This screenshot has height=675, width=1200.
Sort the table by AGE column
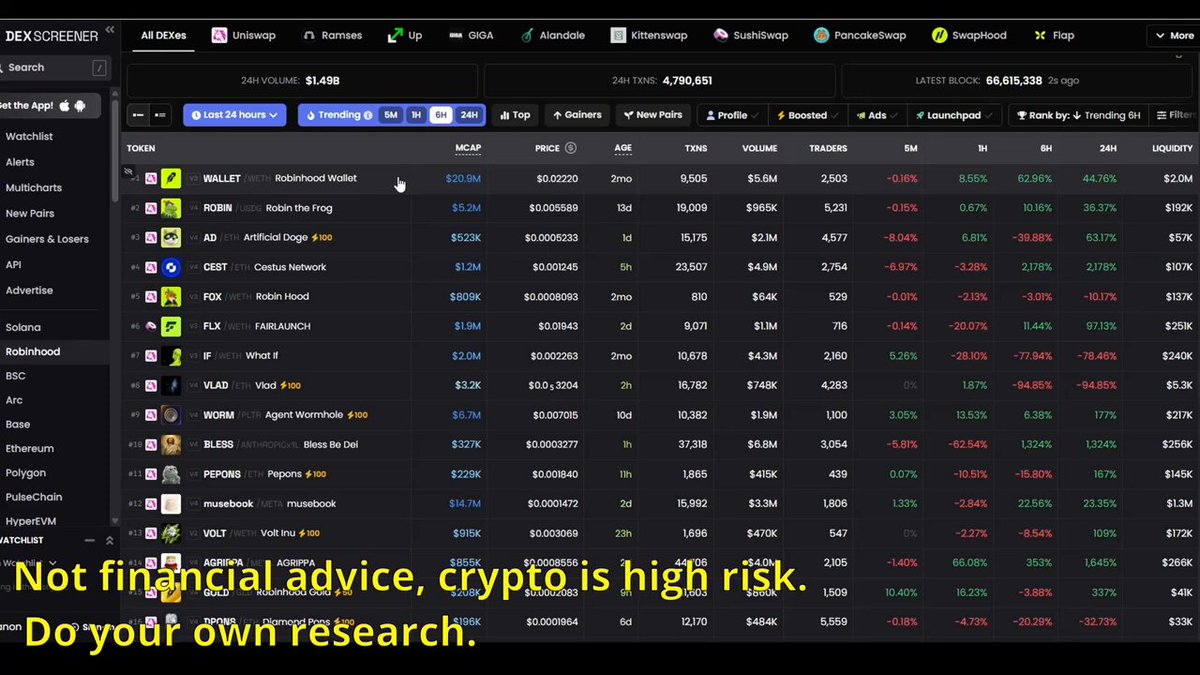pos(623,148)
